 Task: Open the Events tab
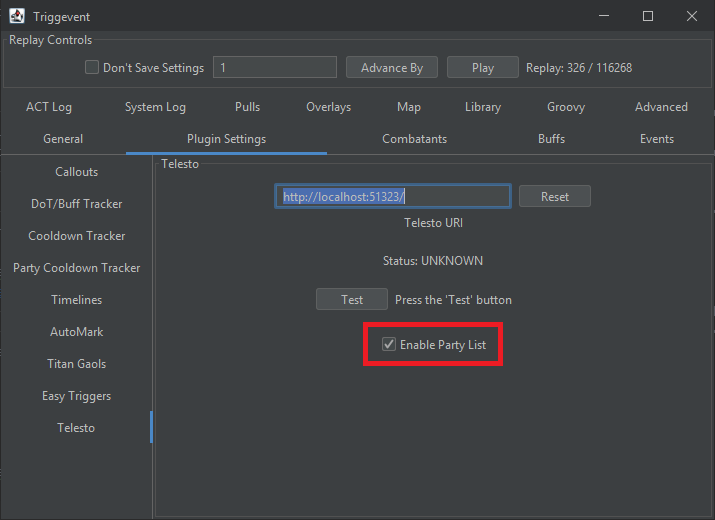pos(657,139)
